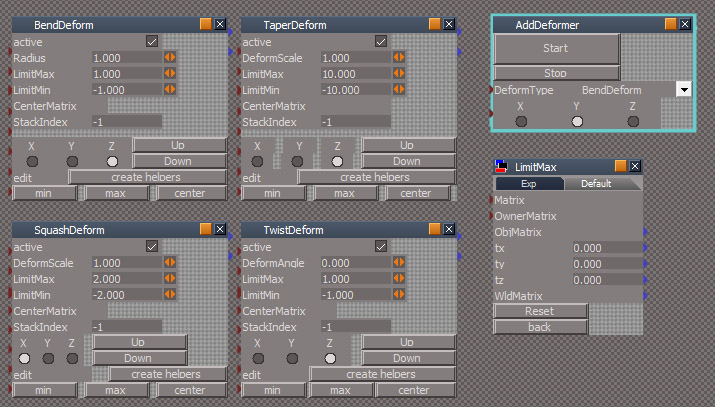The image size is (715, 407).
Task: Click Radius value field in BendDeform
Action: (127, 58)
